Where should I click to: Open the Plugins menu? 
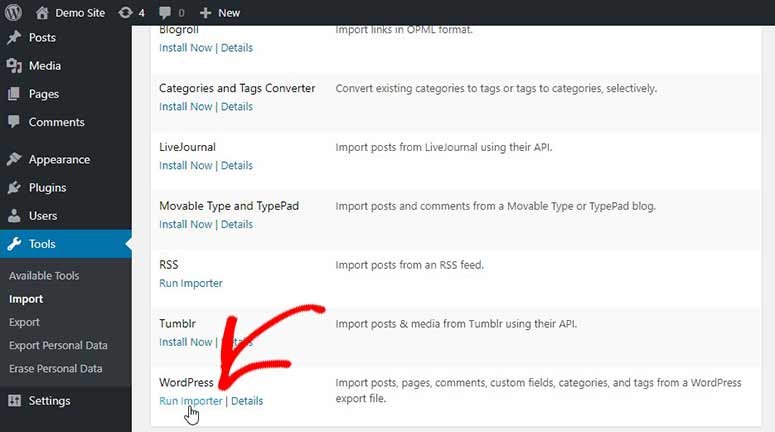click(47, 188)
